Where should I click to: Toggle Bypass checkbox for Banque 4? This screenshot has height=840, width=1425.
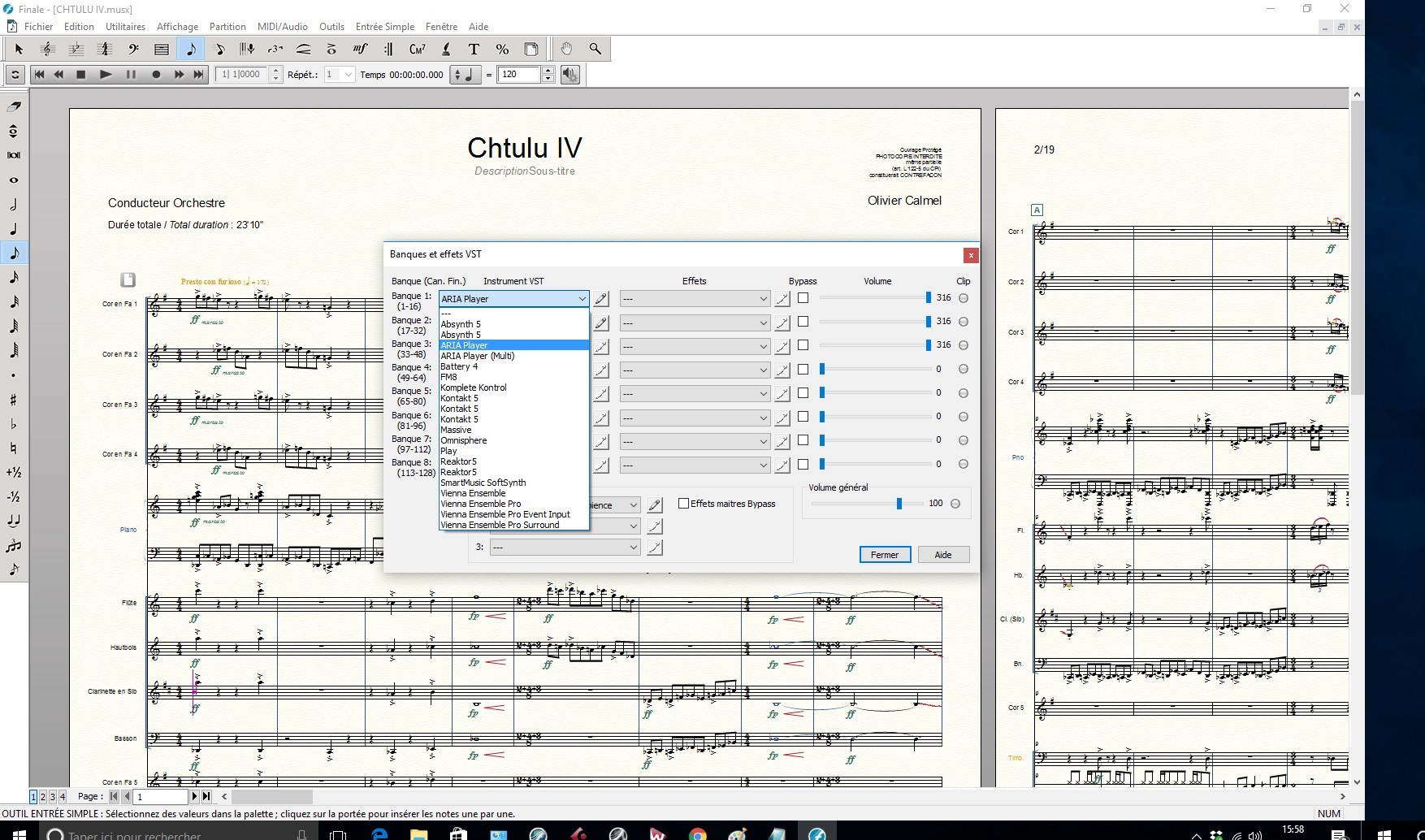(x=803, y=369)
